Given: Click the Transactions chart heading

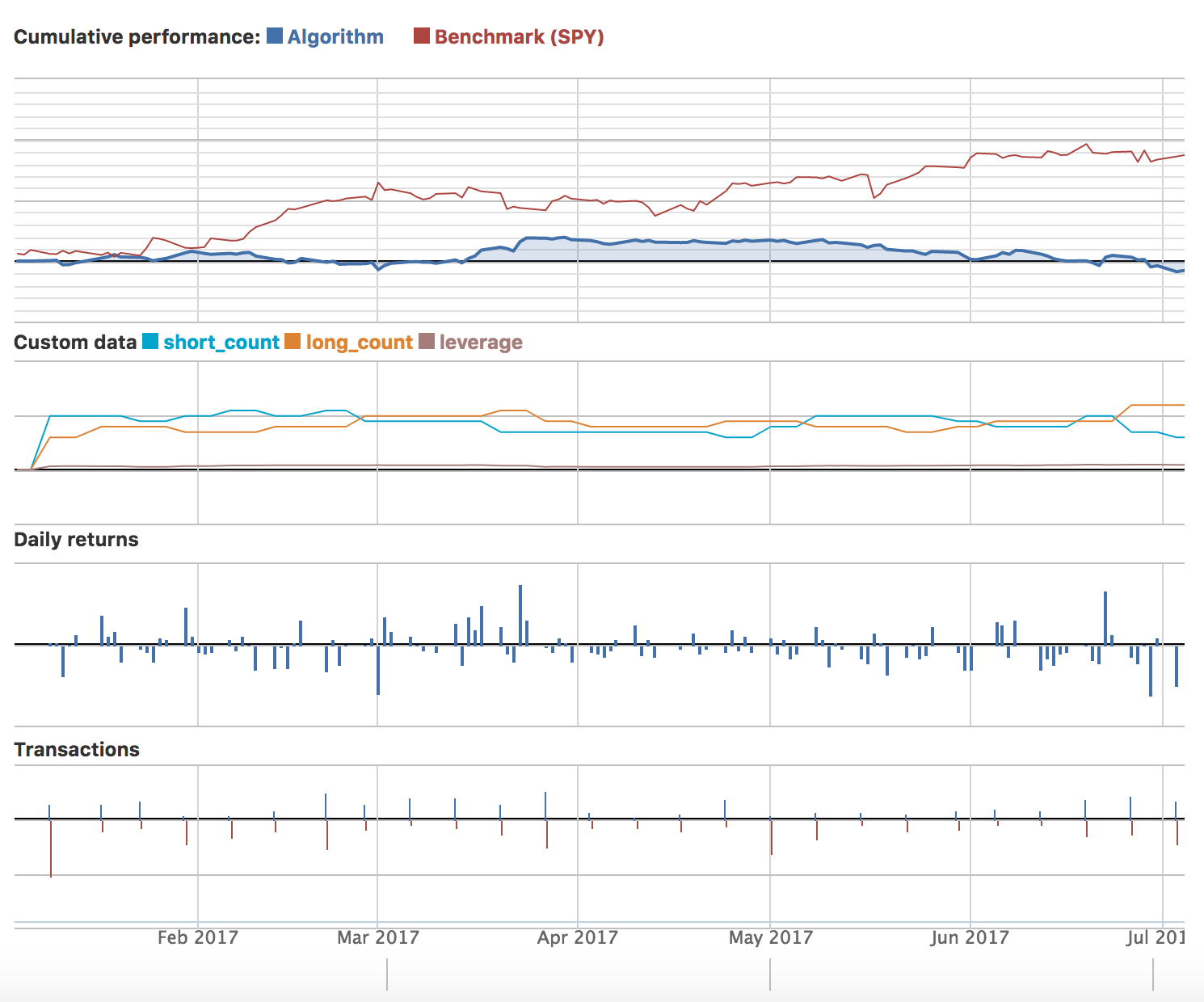Looking at the screenshot, I should point(77,750).
